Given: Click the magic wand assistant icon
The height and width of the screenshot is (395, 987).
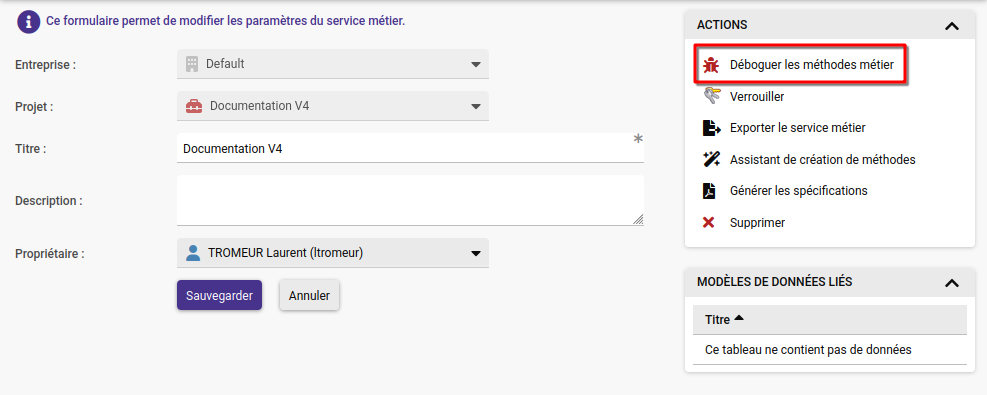Looking at the screenshot, I should (711, 159).
